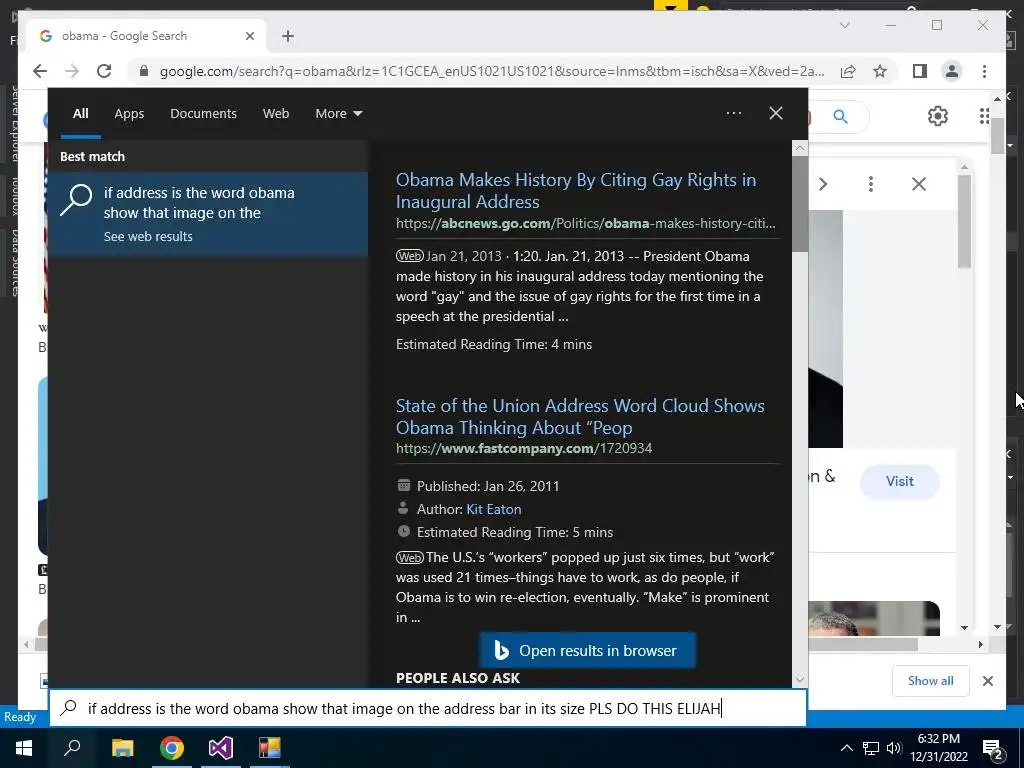Click the PEOPLE ALSO ASK heading

(458, 678)
